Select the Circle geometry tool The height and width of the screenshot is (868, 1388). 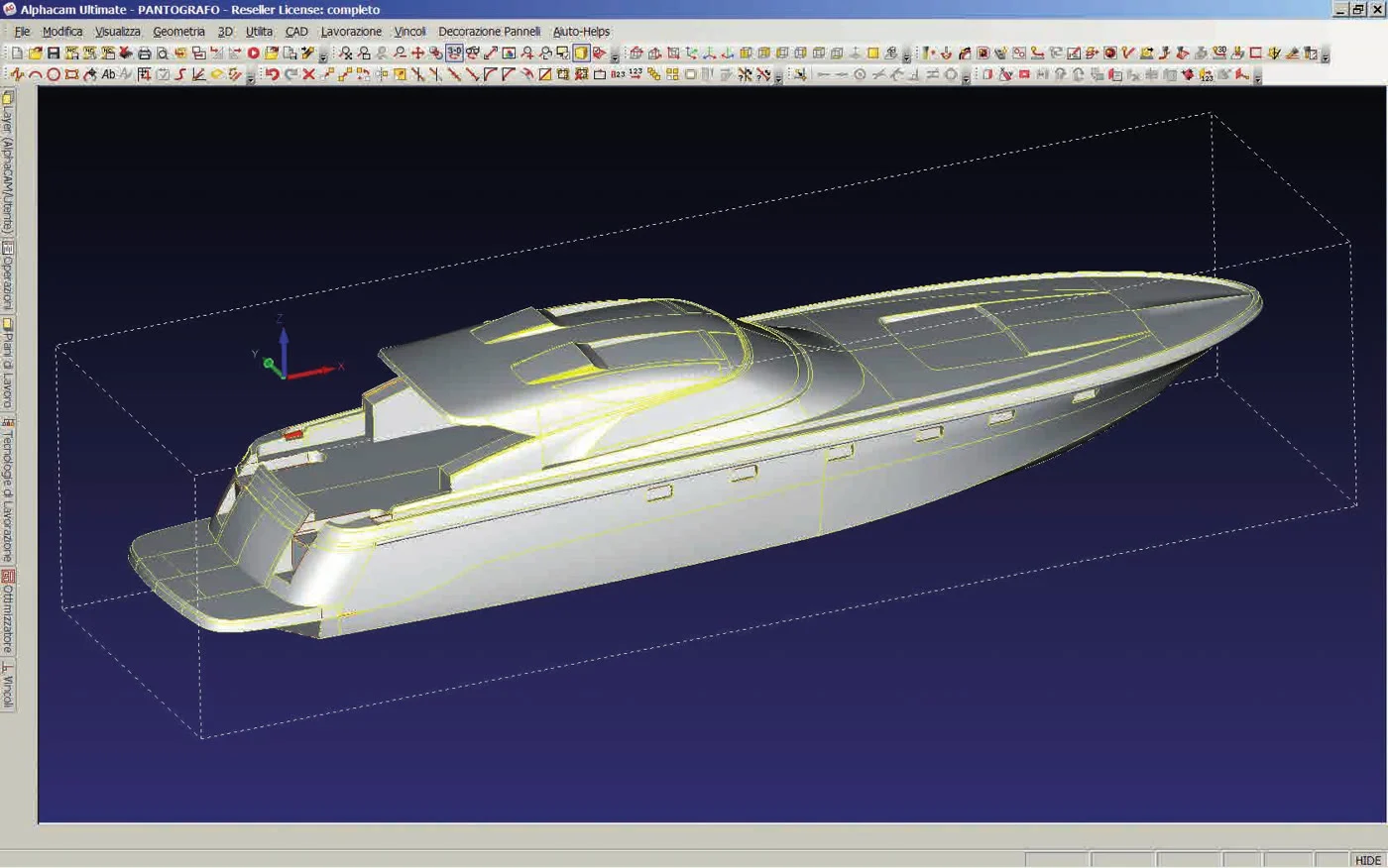54,74
